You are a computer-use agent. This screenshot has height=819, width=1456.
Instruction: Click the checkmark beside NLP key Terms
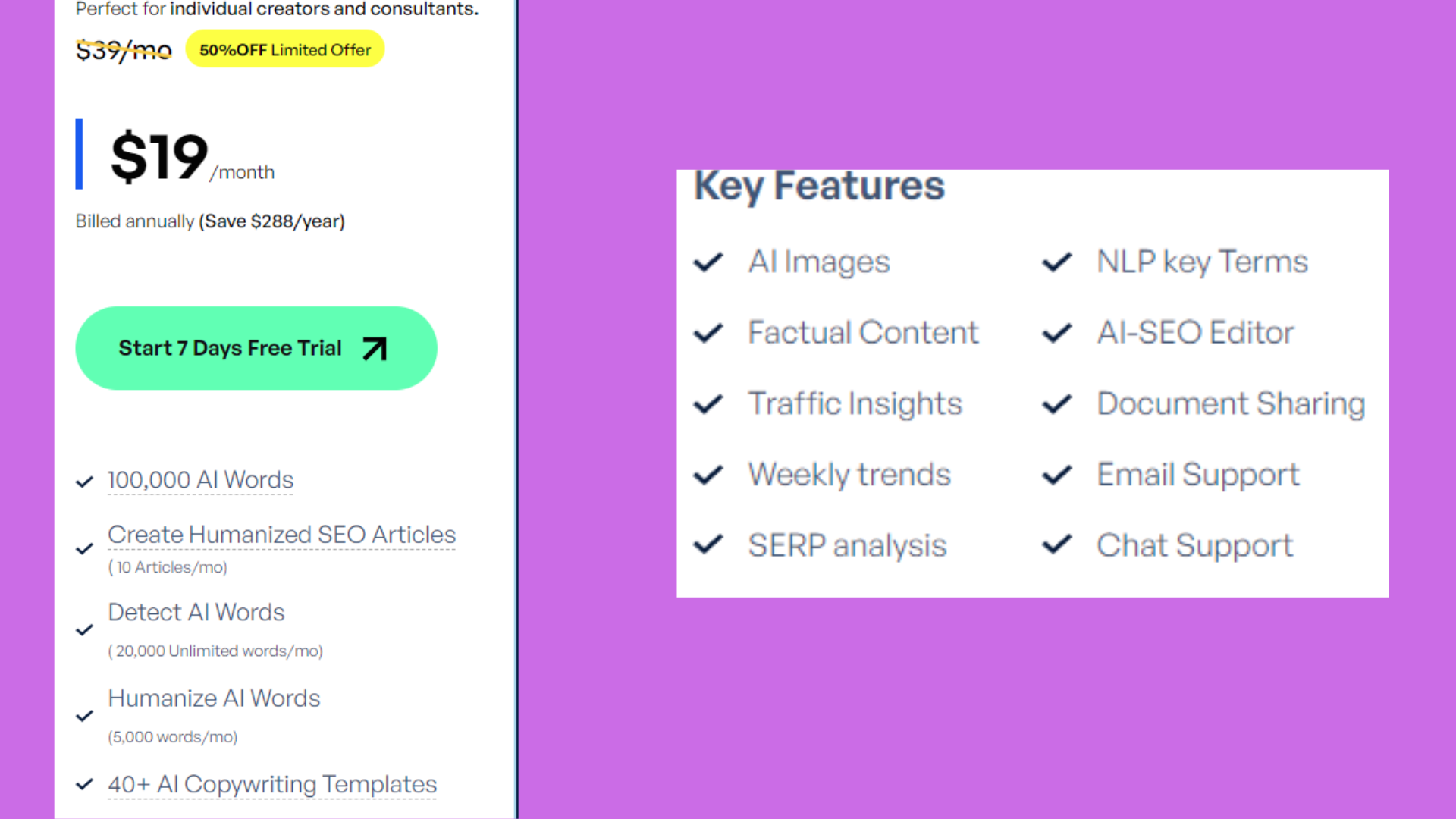click(x=1057, y=262)
